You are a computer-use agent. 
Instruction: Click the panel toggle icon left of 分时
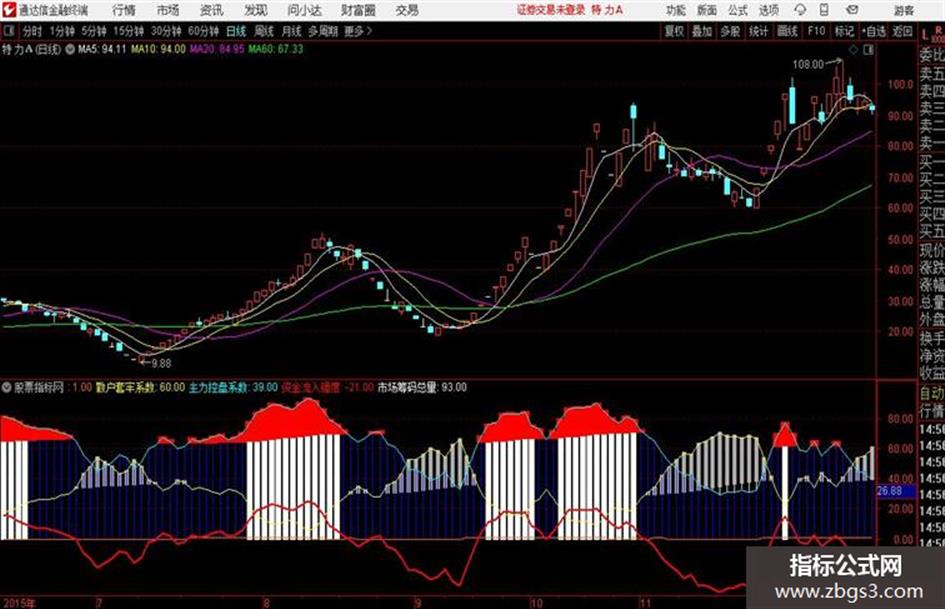pos(8,31)
